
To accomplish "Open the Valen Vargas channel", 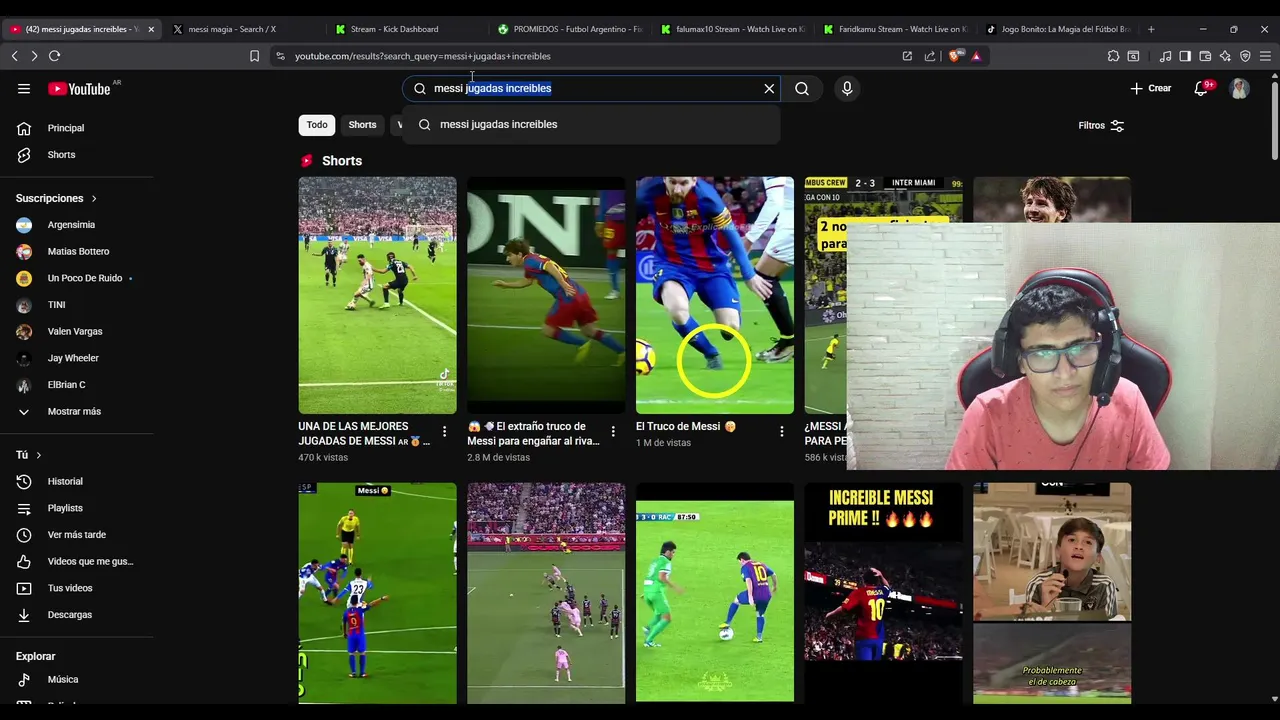I will pyautogui.click(x=75, y=331).
